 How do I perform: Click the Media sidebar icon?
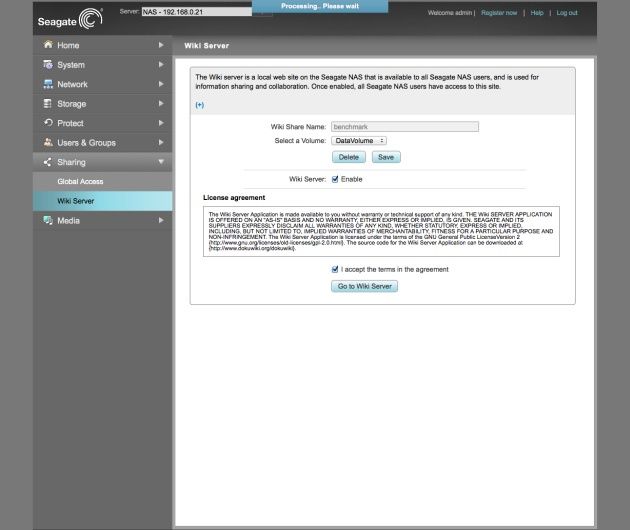click(48, 220)
